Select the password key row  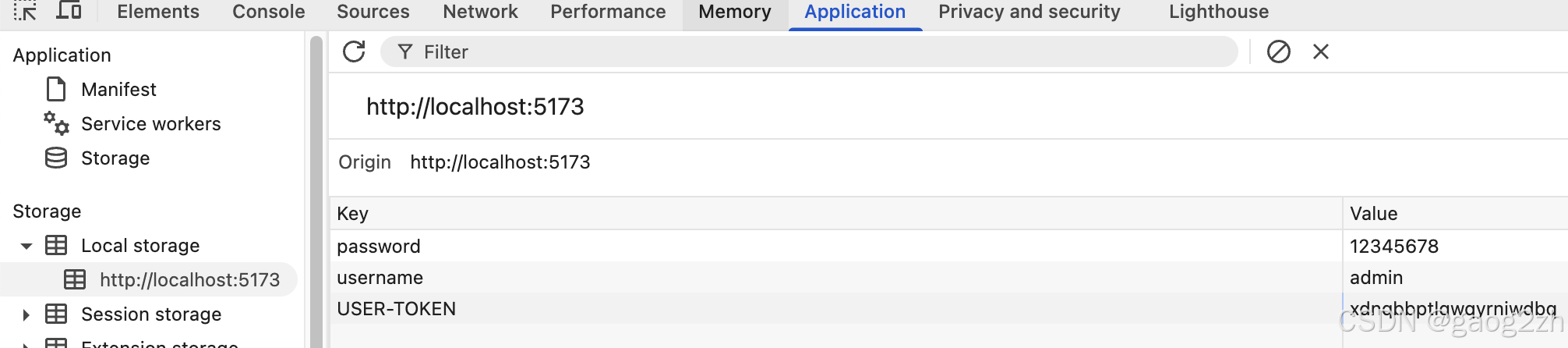click(x=379, y=247)
